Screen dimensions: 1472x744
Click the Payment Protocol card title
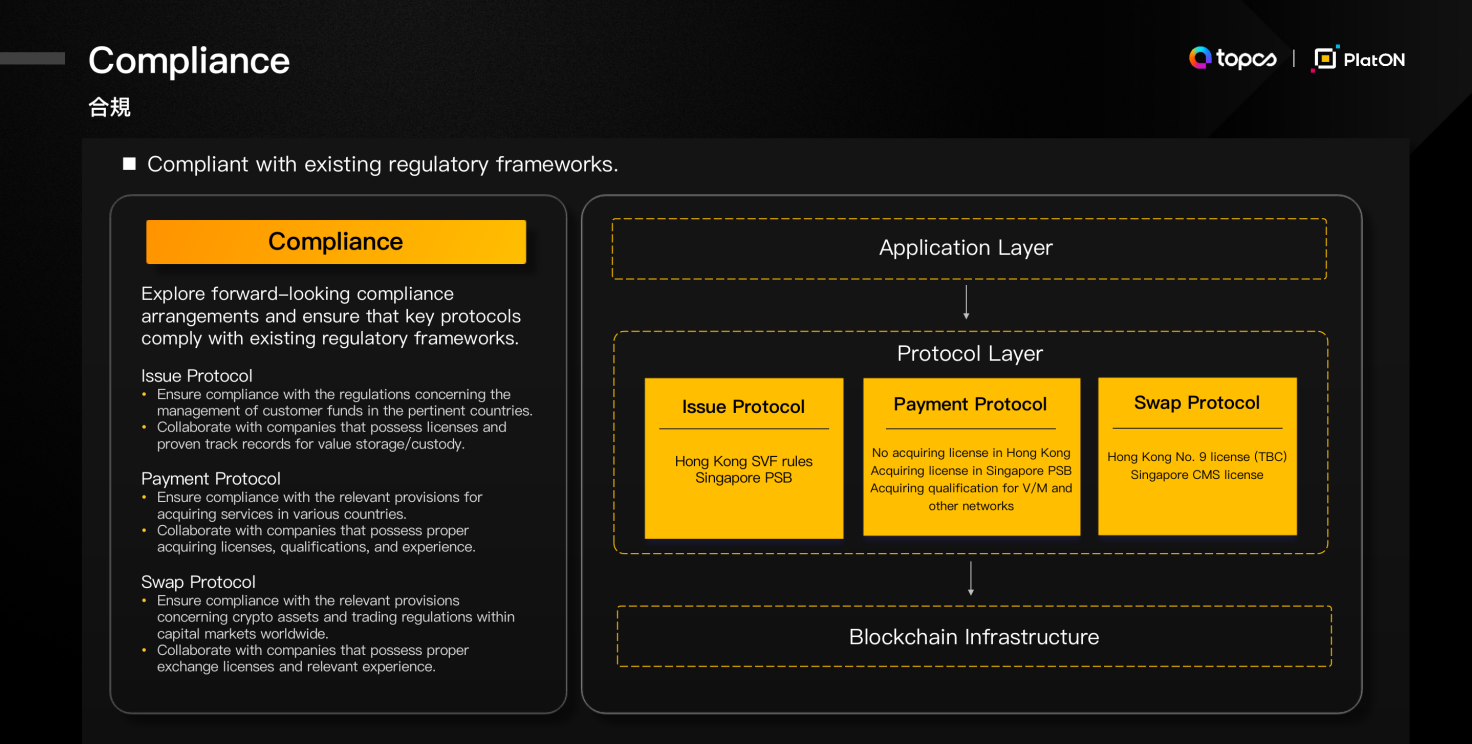point(970,404)
